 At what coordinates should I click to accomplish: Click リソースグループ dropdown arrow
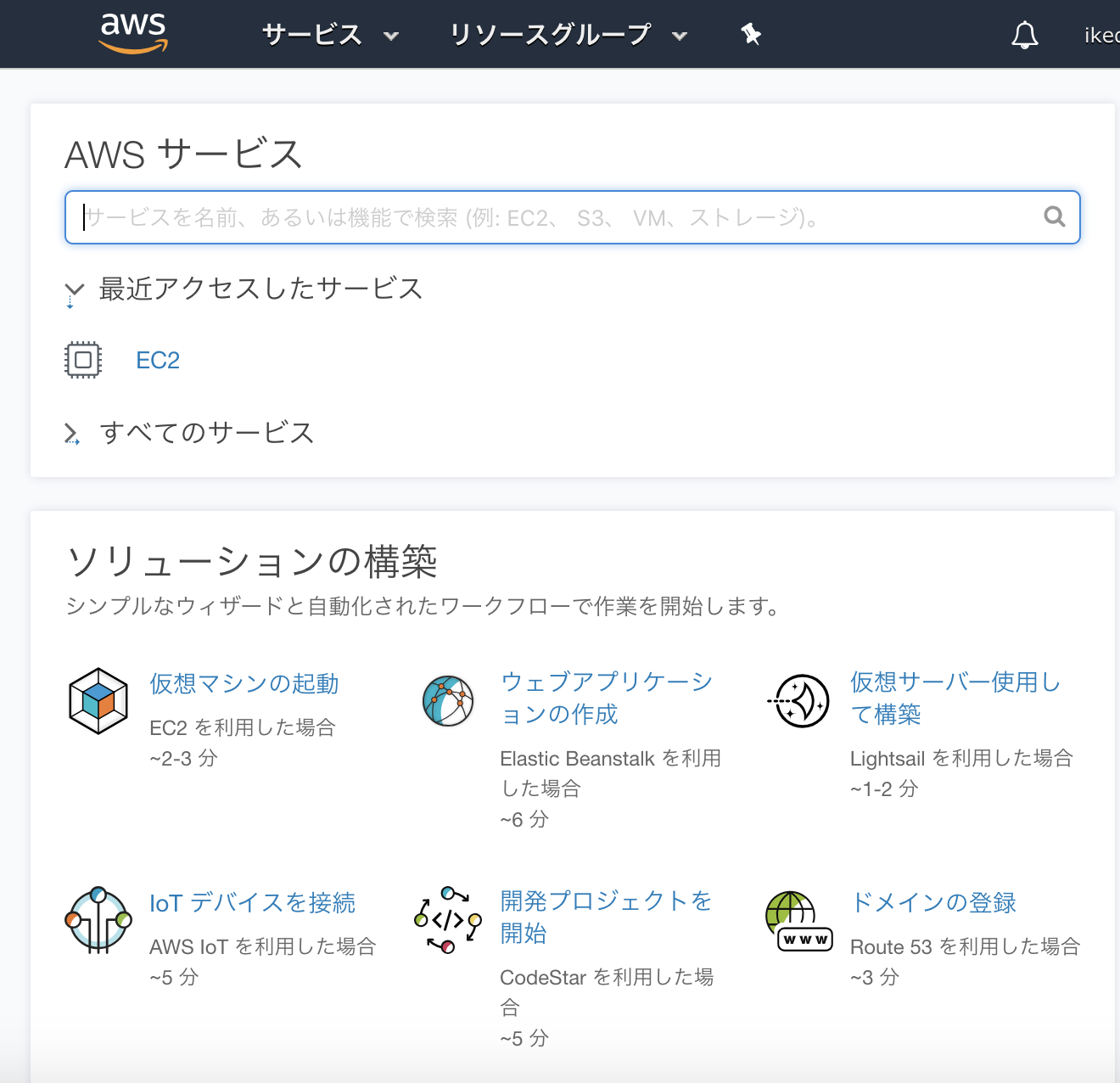[x=680, y=36]
